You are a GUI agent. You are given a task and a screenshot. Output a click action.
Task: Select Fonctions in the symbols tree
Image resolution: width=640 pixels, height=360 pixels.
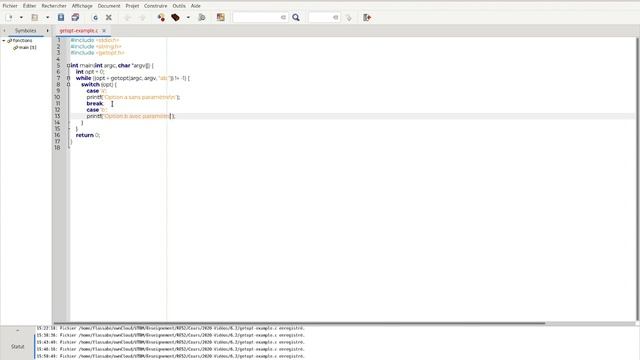click(22, 41)
